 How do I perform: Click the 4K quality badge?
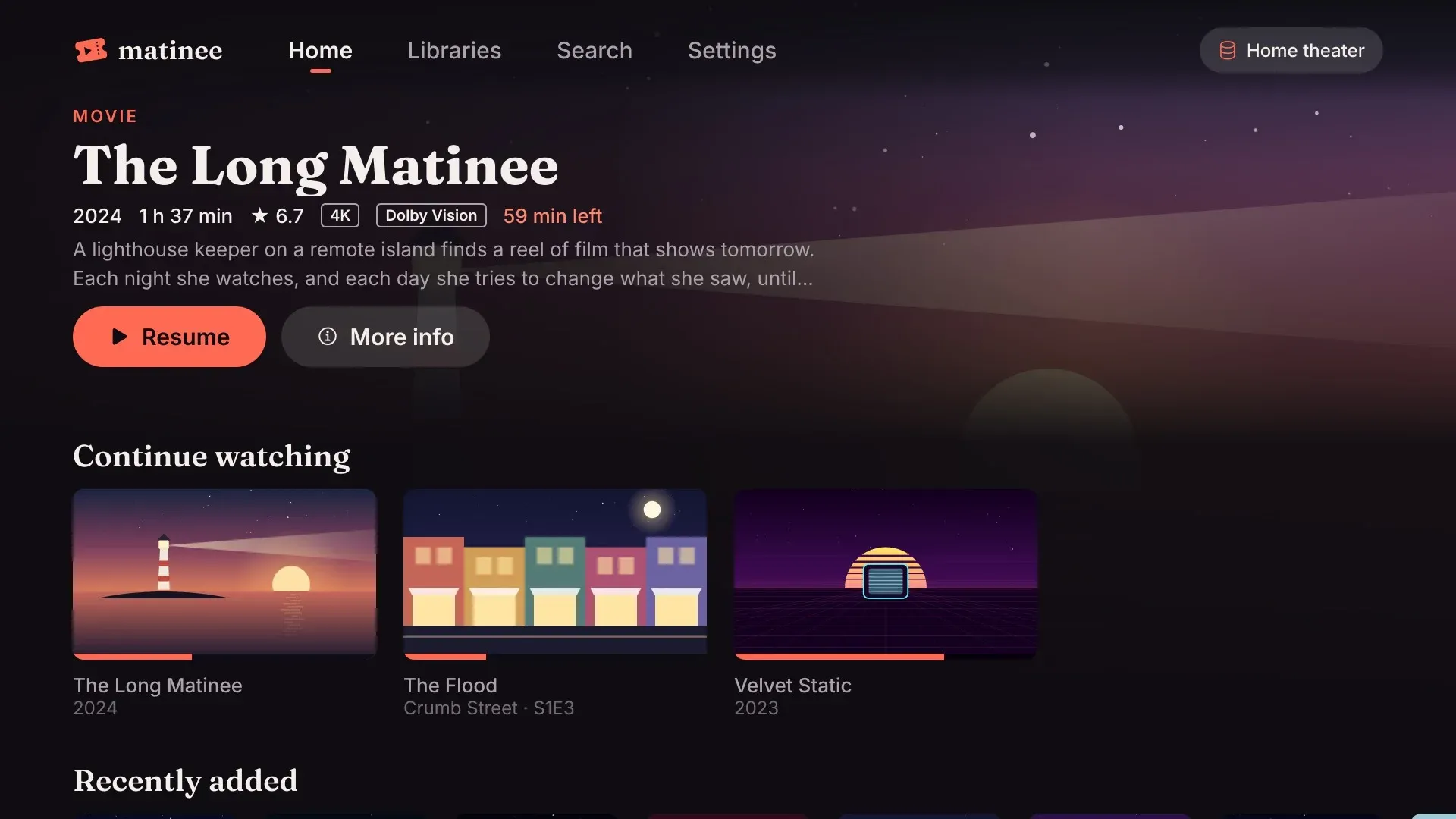pos(340,215)
